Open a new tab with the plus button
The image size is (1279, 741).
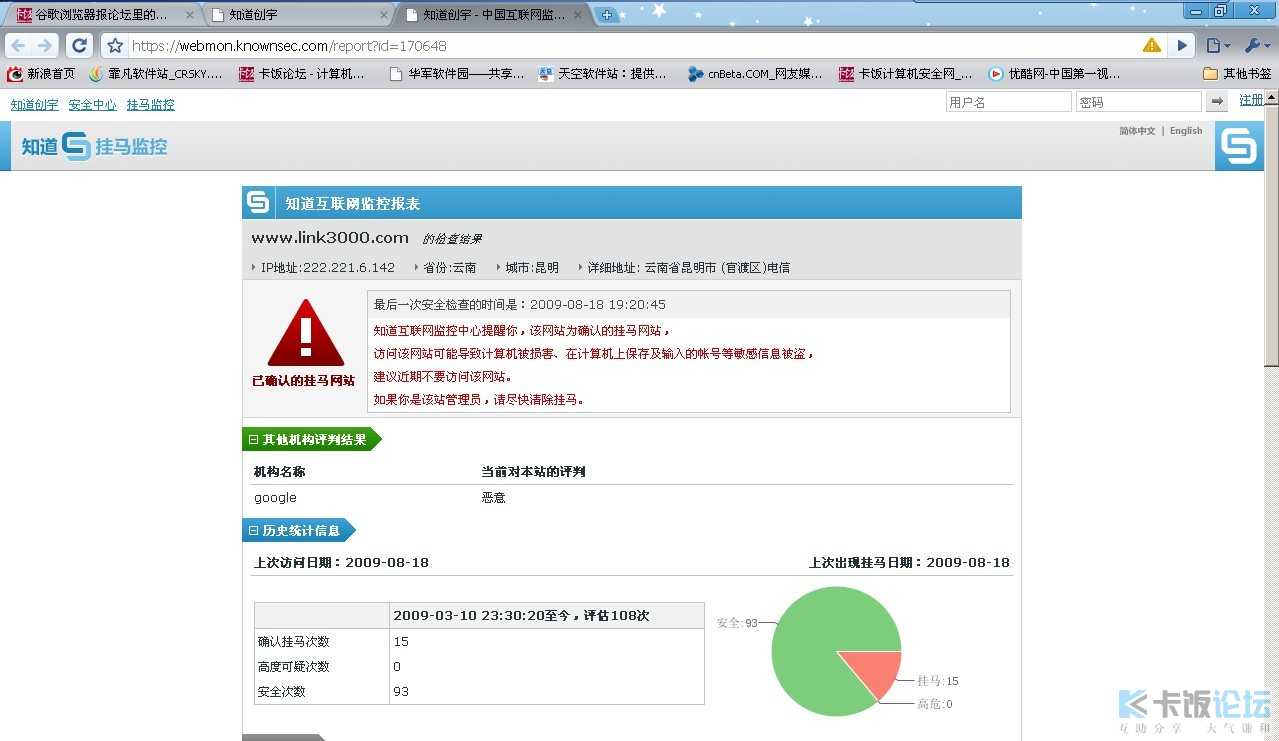tap(606, 15)
